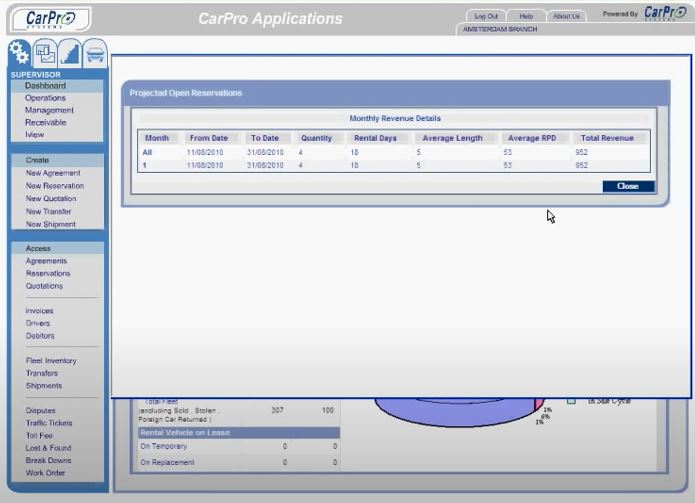
Task: Click the To Date column header
Action: point(265,138)
